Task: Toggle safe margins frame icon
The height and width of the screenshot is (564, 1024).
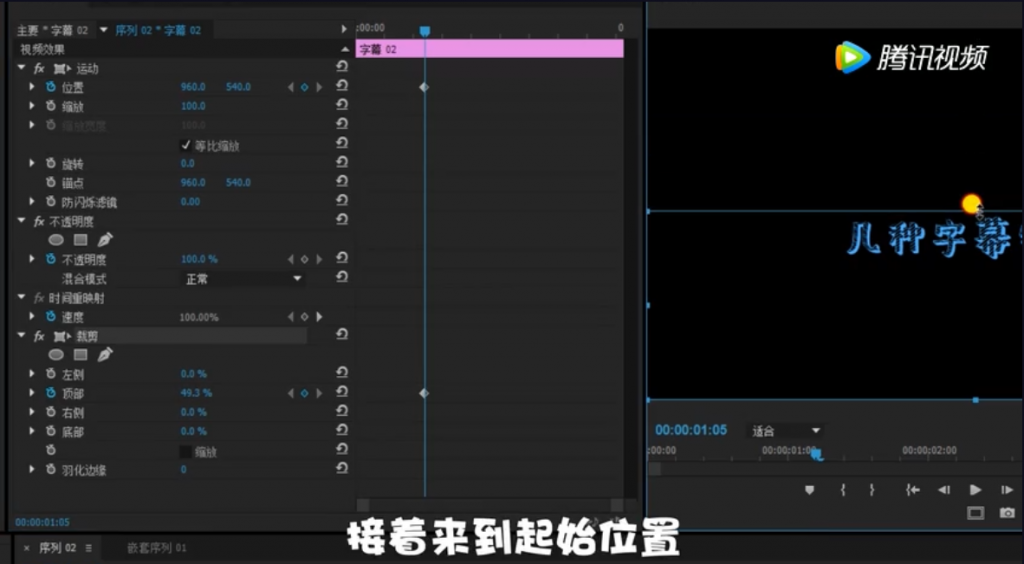Action: pyautogui.click(x=975, y=514)
